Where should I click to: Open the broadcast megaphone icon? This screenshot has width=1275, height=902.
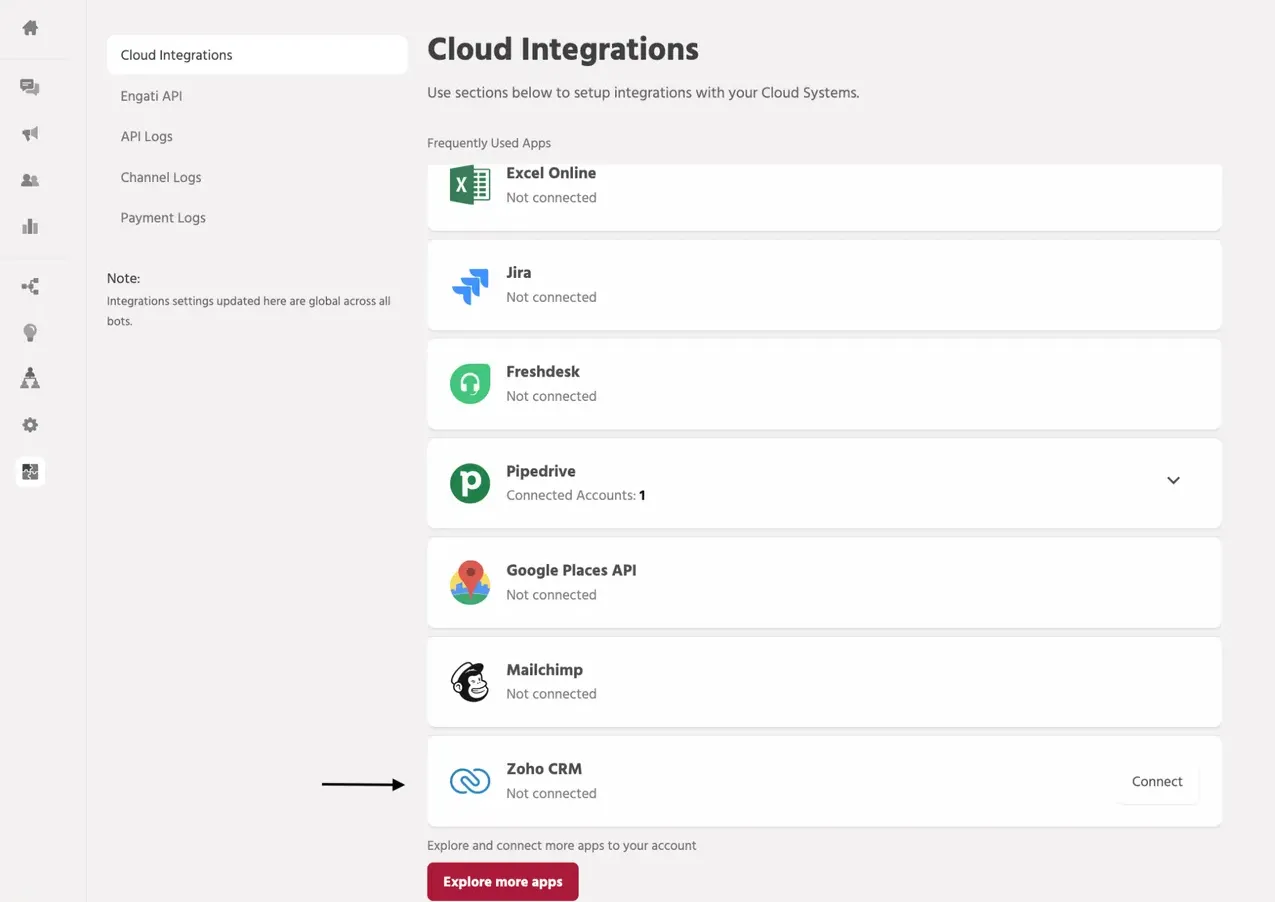pos(30,134)
